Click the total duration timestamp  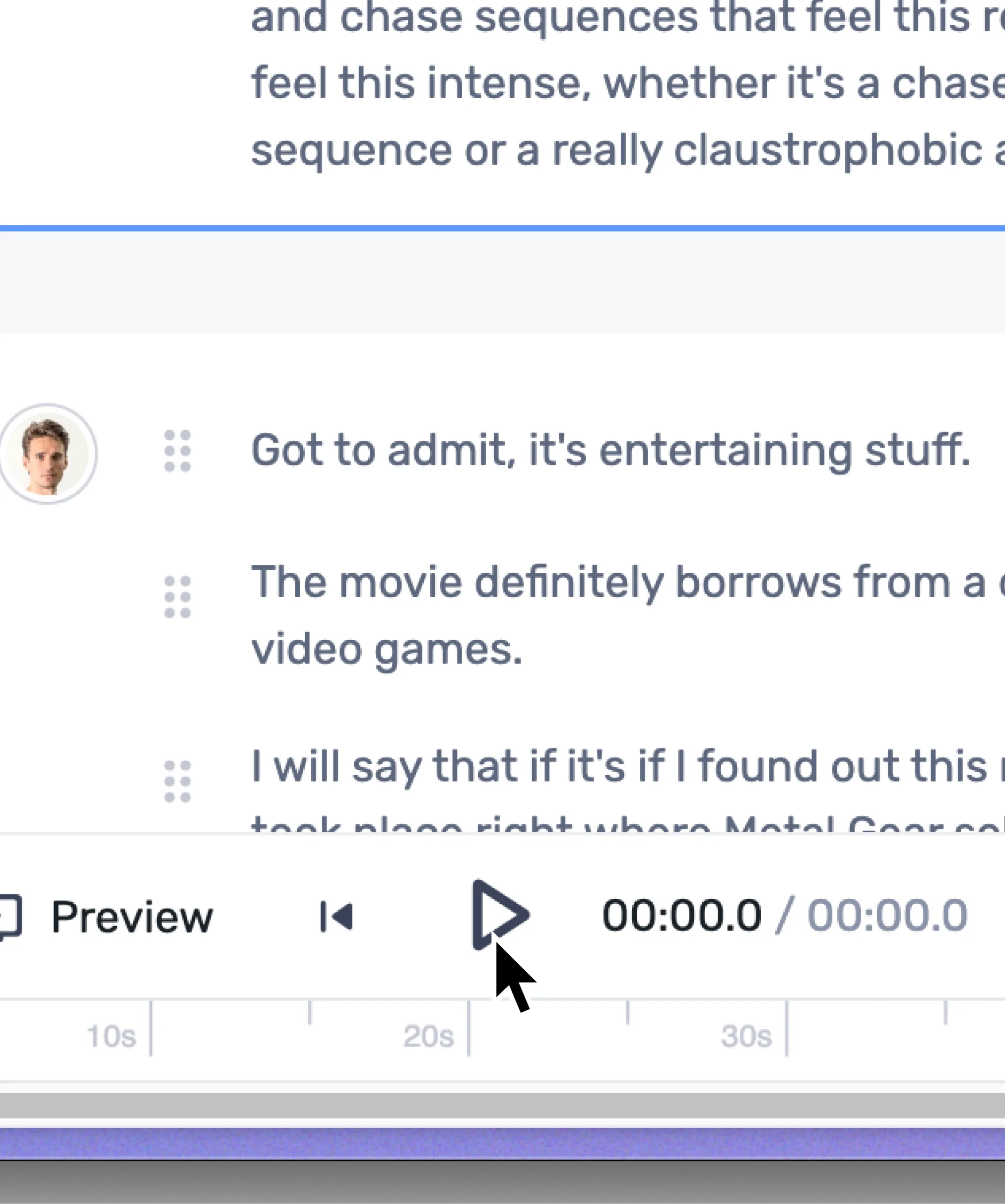pyautogui.click(x=889, y=915)
